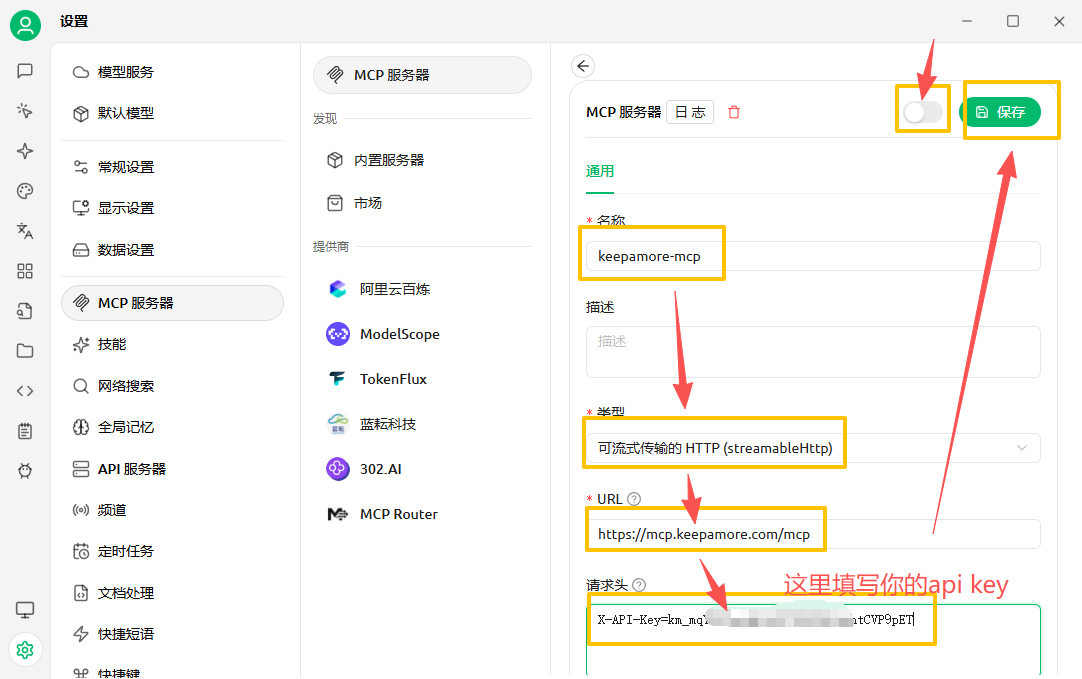Open 内置服务器 built-in servers
The height and width of the screenshot is (679, 1082).
click(422, 160)
